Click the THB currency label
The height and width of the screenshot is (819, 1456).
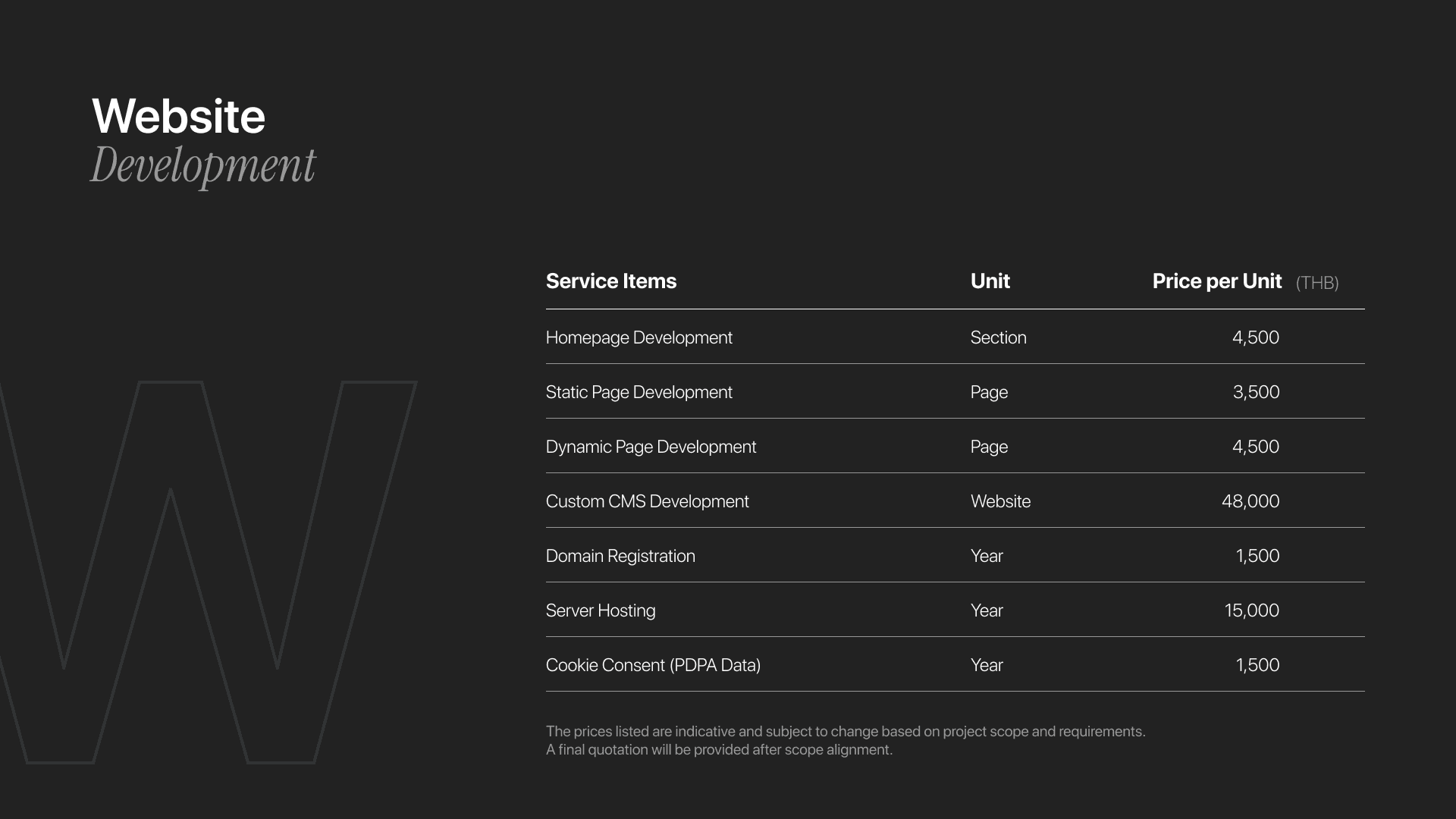[1317, 283]
